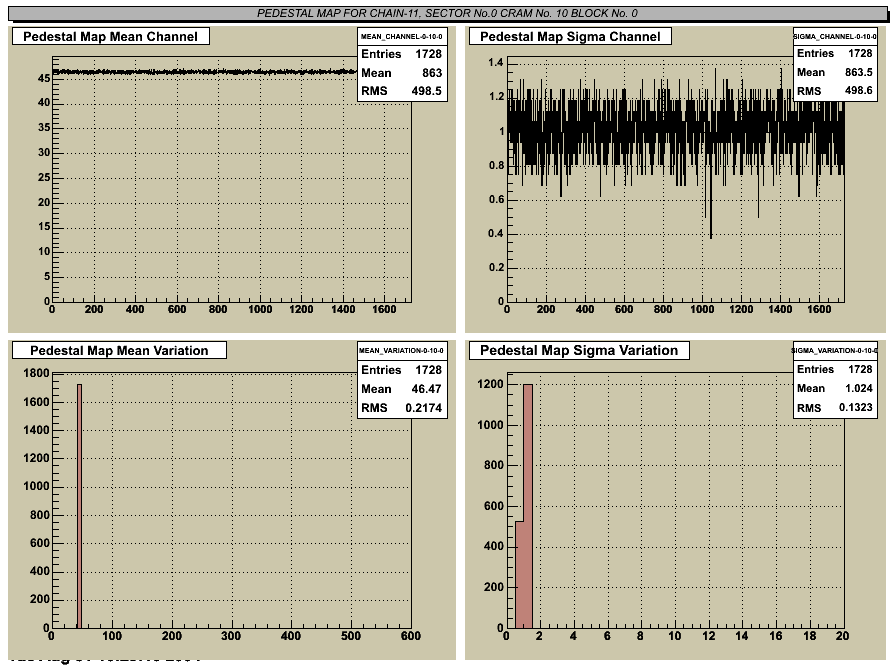Click y-axis label 20 in Mean Channel plot
Viewport: 896px width, 668px height.
point(44,202)
